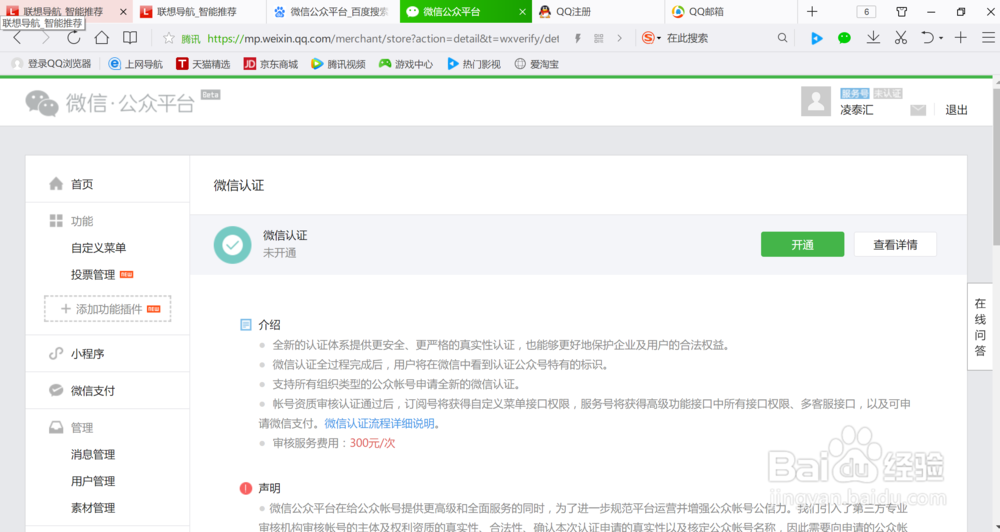Open the green WeChat toolbar icon
This screenshot has height=532, width=1000.
pyautogui.click(x=844, y=38)
